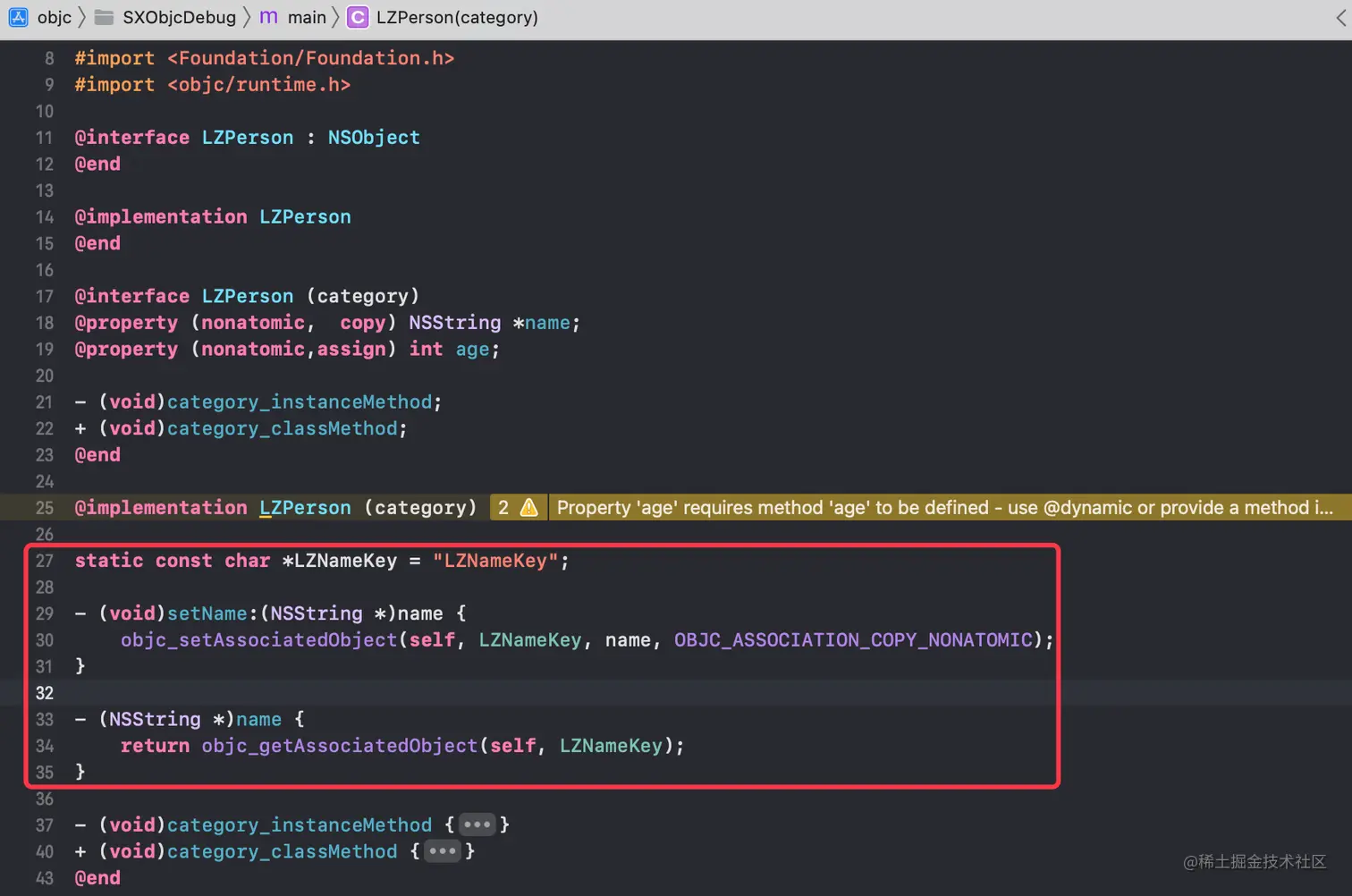Expand folded category_instanceMethod body ellipsis
This screenshot has height=896, width=1352.
click(477, 824)
